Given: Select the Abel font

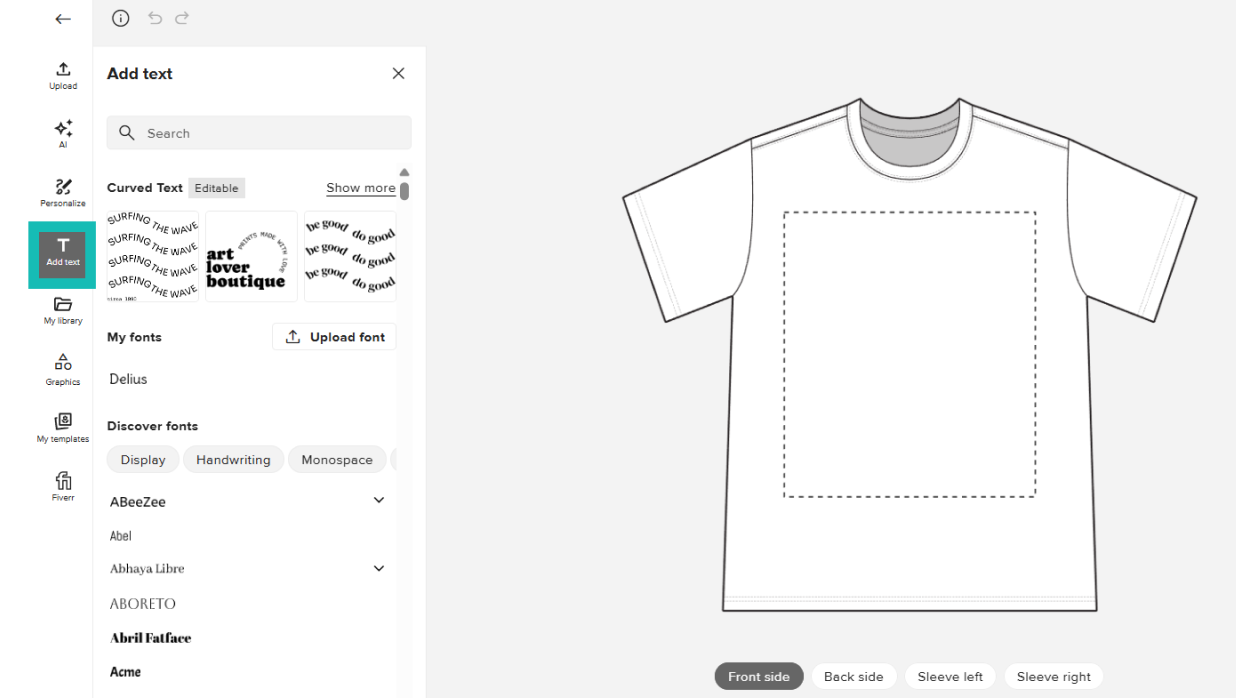Looking at the screenshot, I should click(x=121, y=536).
